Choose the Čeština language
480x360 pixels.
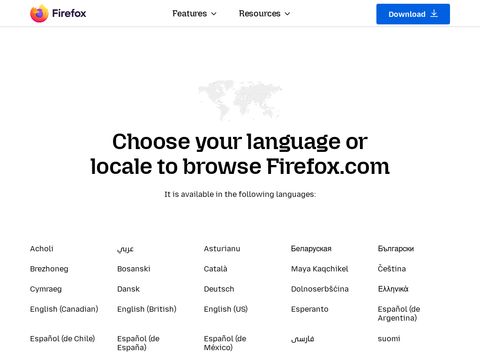[392, 269]
